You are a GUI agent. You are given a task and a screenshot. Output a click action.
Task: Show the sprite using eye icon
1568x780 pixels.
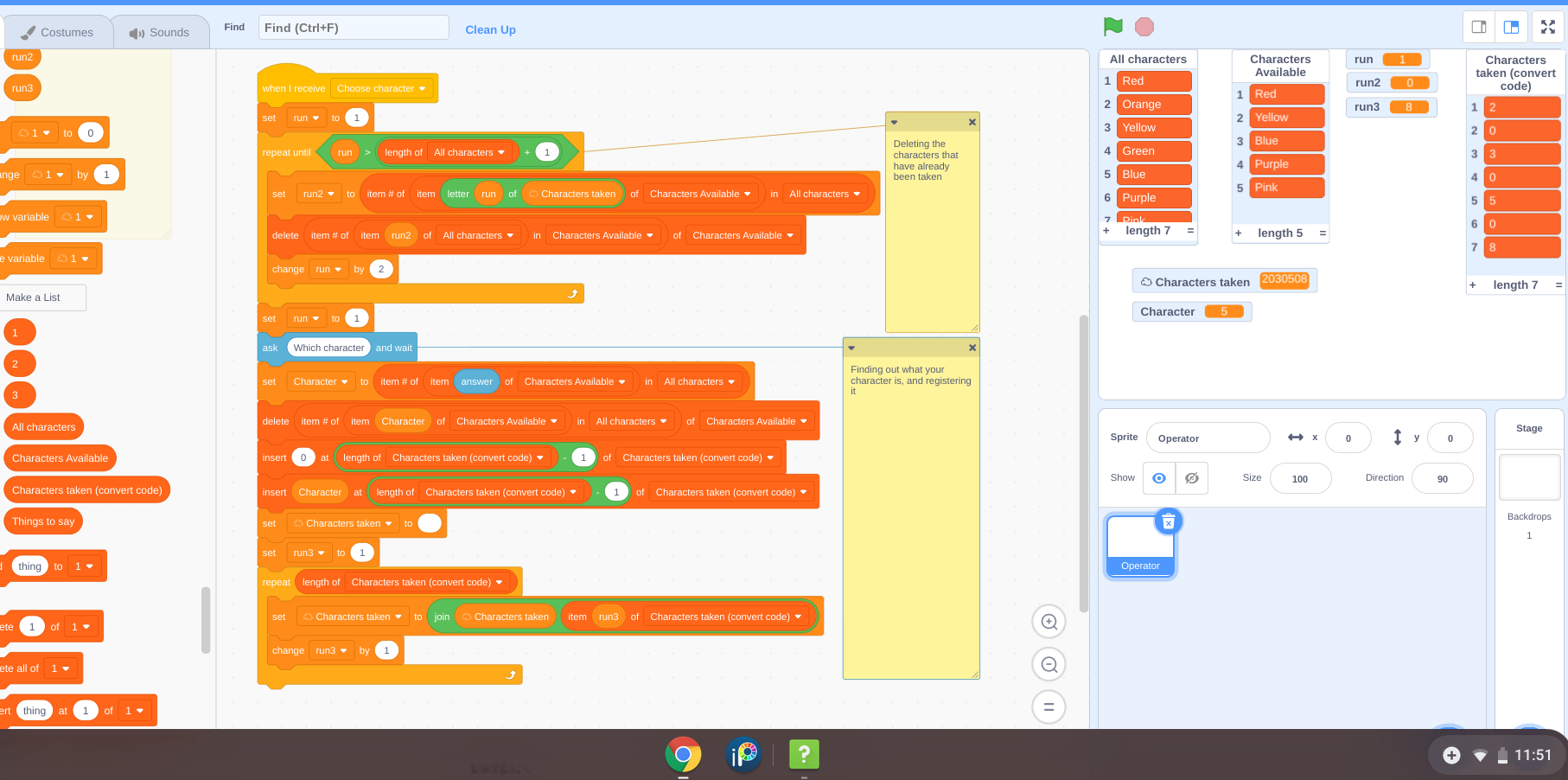[1159, 478]
